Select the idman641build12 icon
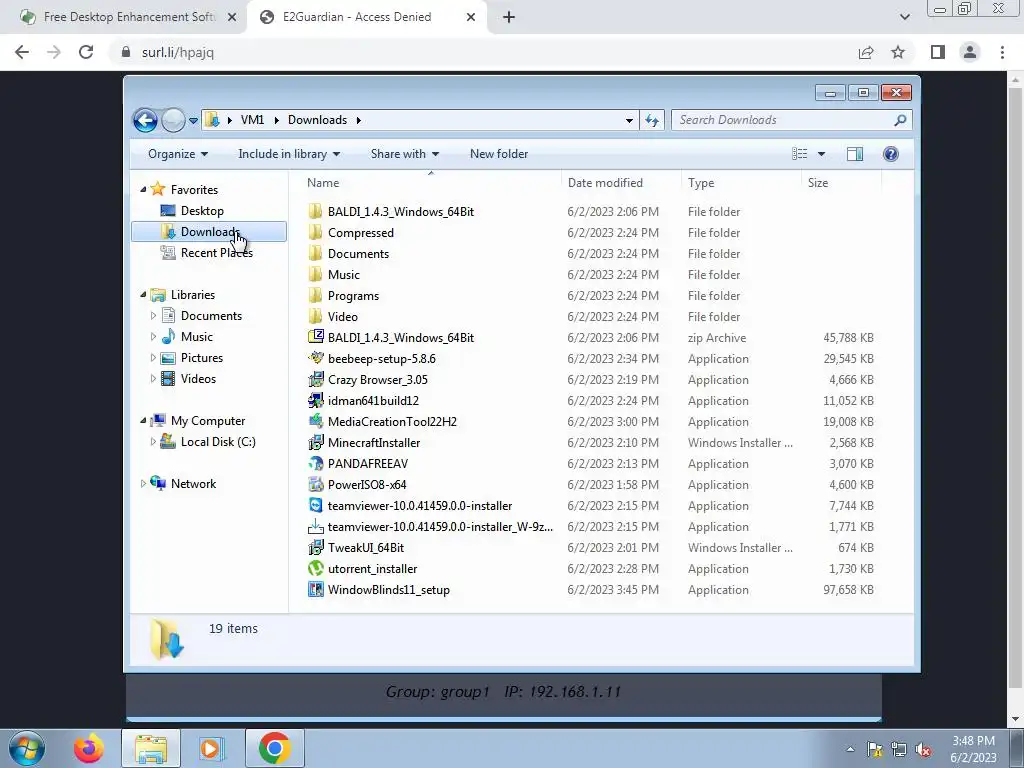This screenshot has height=768, width=1024. (x=315, y=400)
